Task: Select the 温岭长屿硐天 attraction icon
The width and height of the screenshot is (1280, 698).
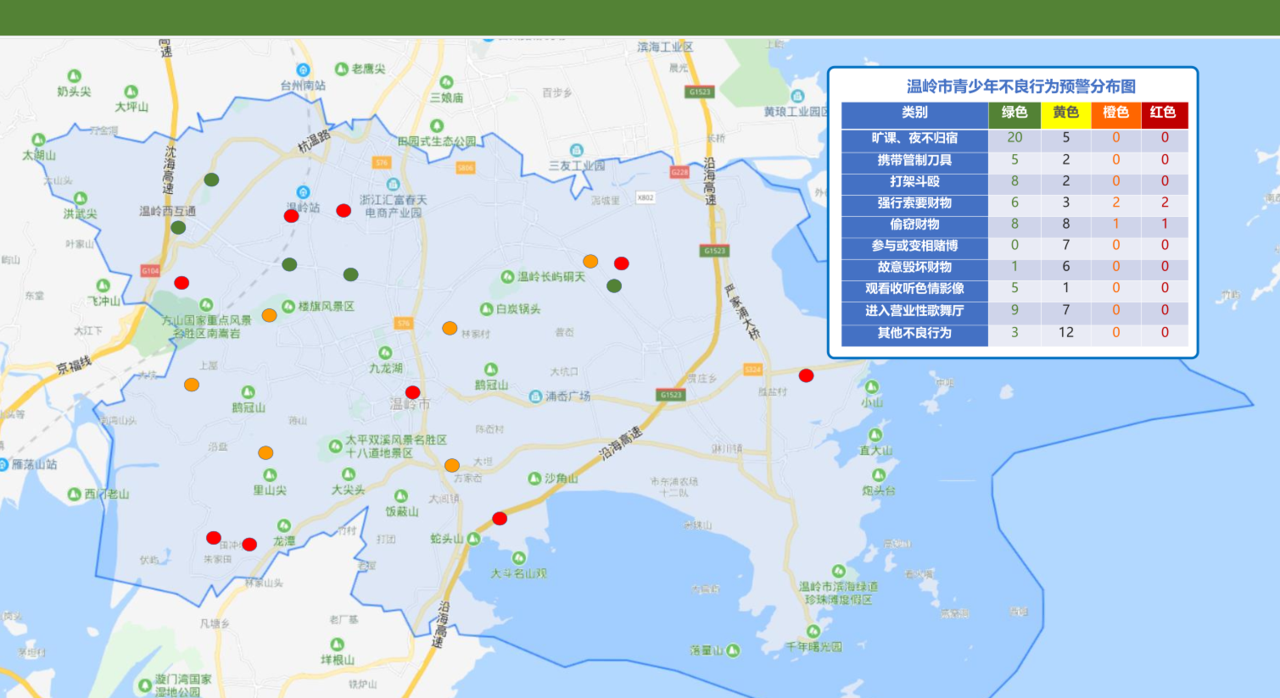Action: [506, 276]
